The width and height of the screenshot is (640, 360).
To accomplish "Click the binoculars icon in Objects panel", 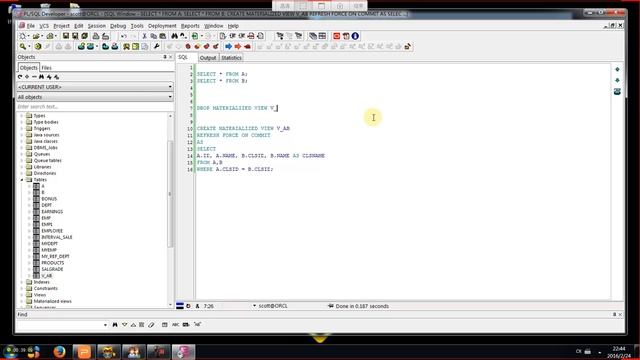I will click(x=41, y=77).
